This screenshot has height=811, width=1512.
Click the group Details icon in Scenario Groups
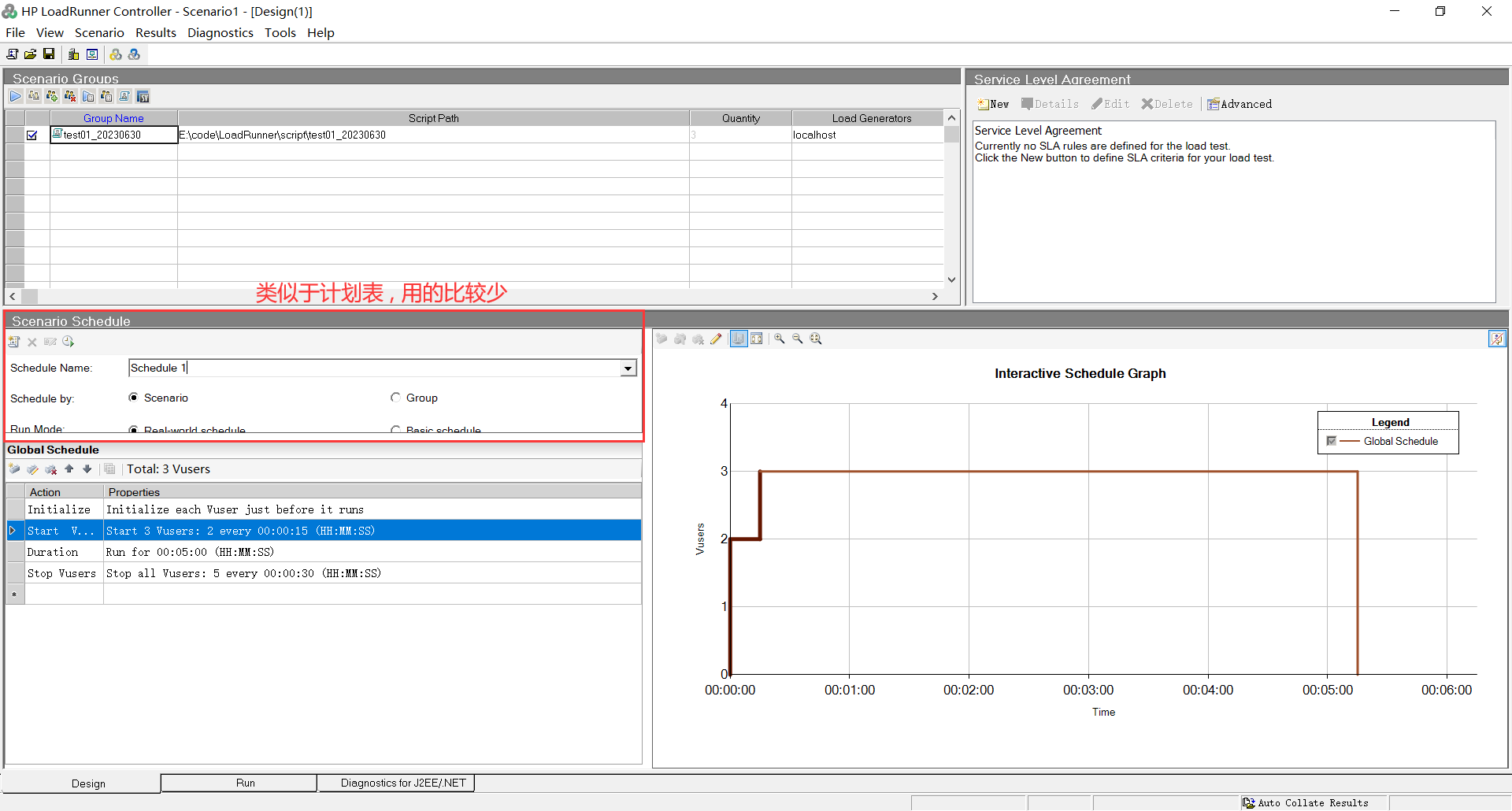coord(106,96)
